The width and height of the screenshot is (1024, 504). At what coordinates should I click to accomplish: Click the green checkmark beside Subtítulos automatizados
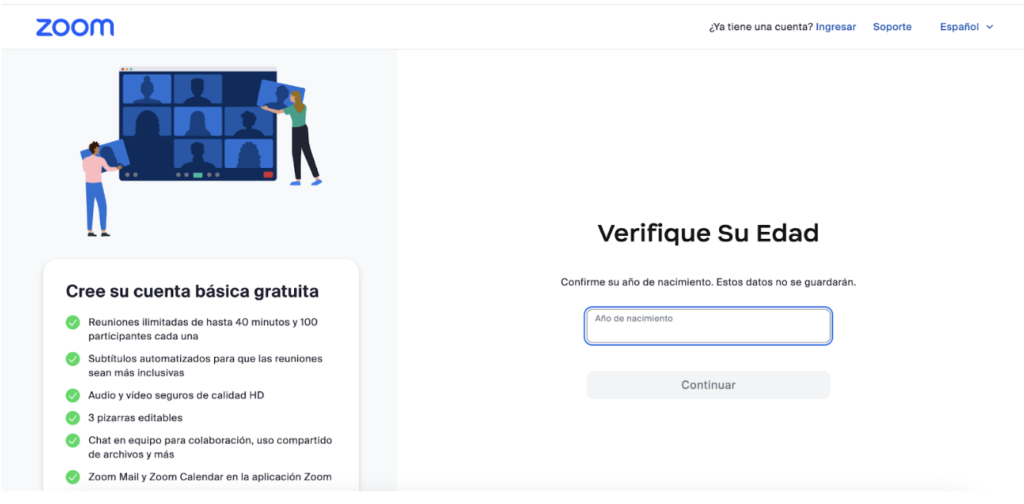(72, 359)
